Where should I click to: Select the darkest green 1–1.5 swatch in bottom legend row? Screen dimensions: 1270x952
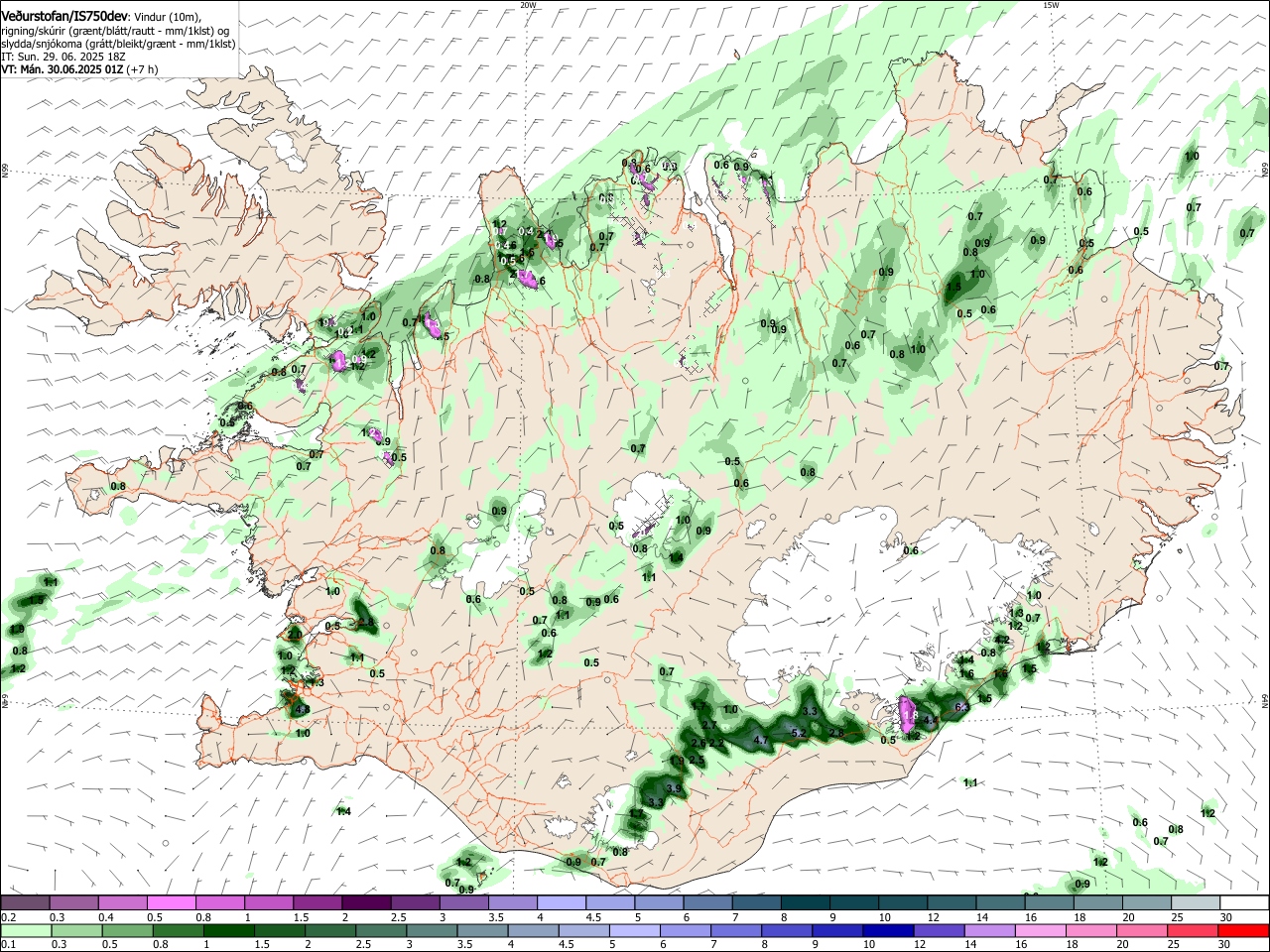coord(228,931)
